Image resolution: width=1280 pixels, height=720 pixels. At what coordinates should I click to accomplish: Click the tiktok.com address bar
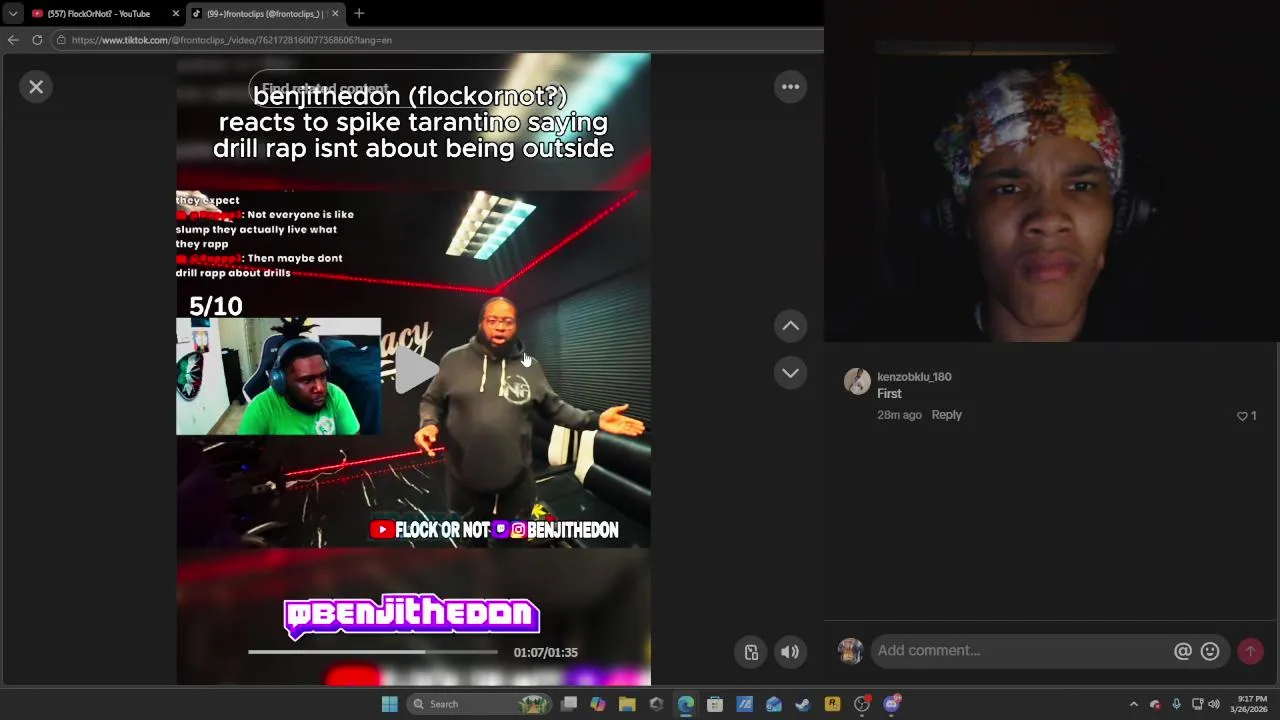[435, 40]
